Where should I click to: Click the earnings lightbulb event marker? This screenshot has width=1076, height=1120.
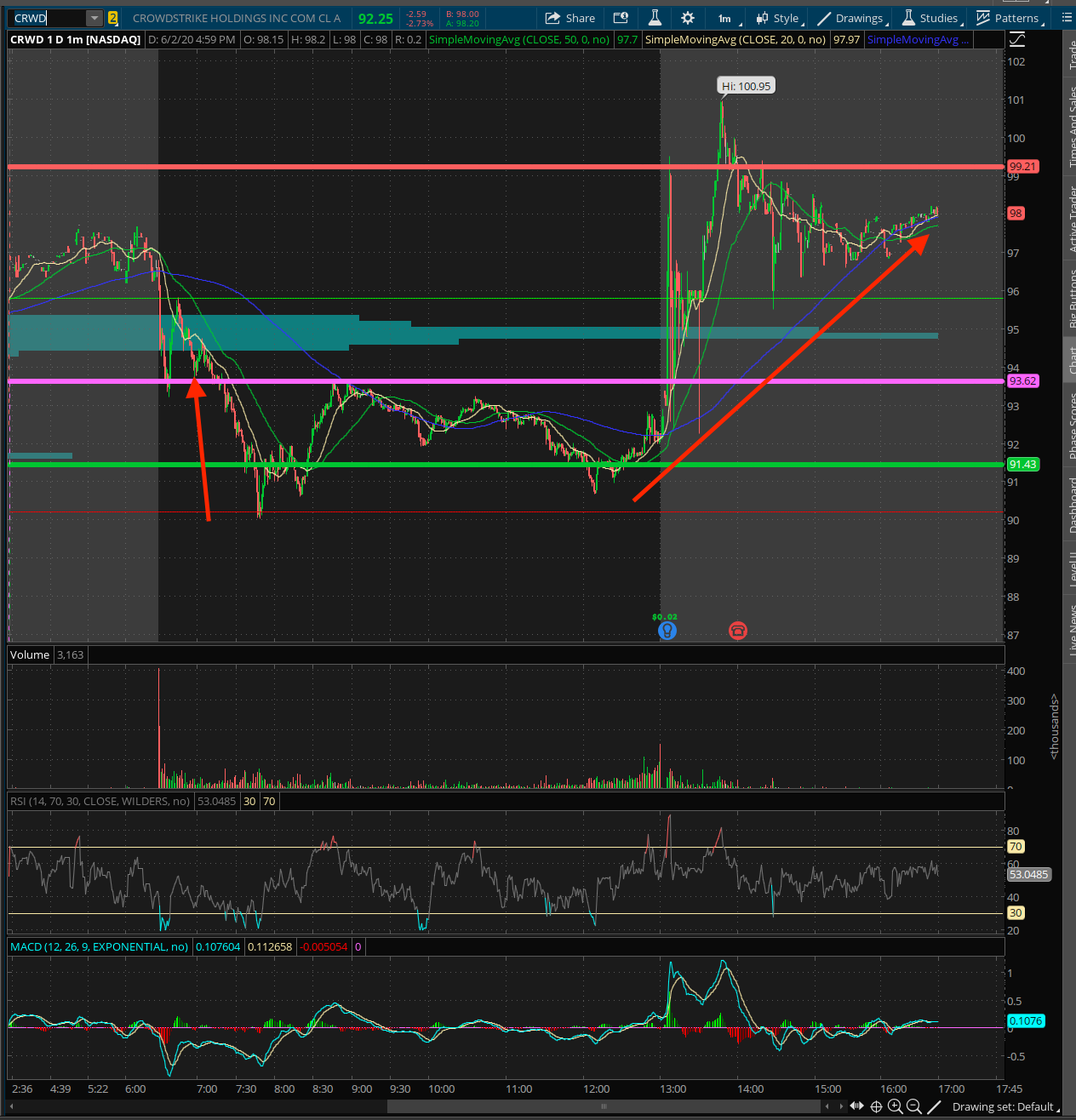tap(667, 631)
